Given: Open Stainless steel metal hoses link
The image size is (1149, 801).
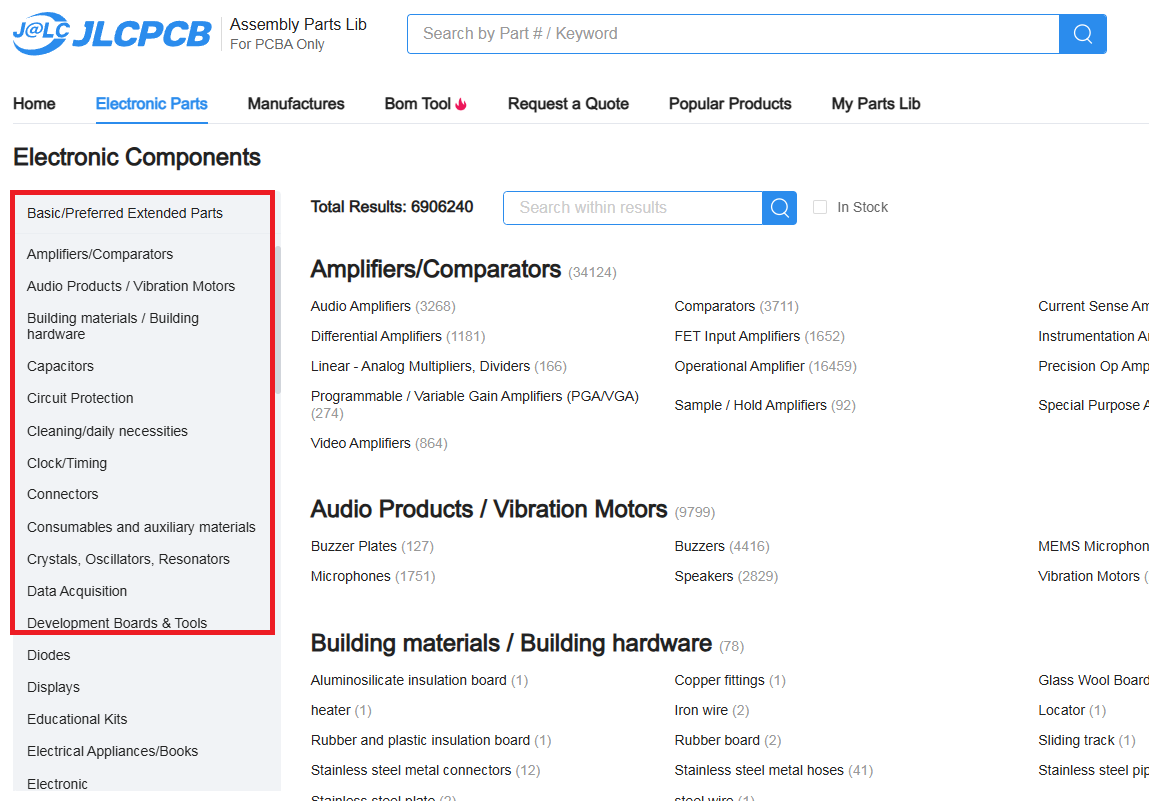Looking at the screenshot, I should coord(774,771).
